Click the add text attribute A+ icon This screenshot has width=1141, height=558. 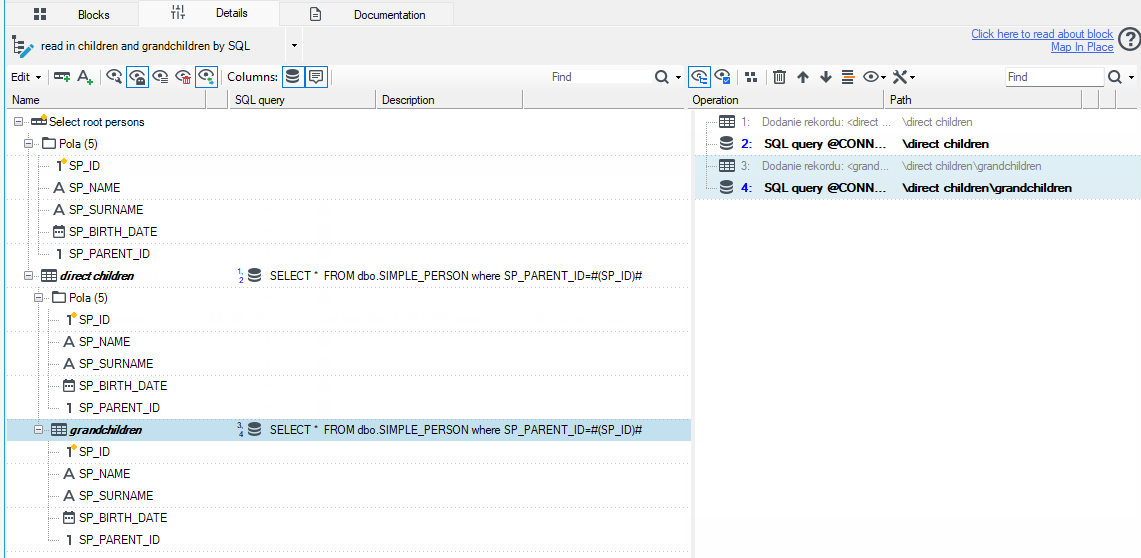(x=85, y=76)
